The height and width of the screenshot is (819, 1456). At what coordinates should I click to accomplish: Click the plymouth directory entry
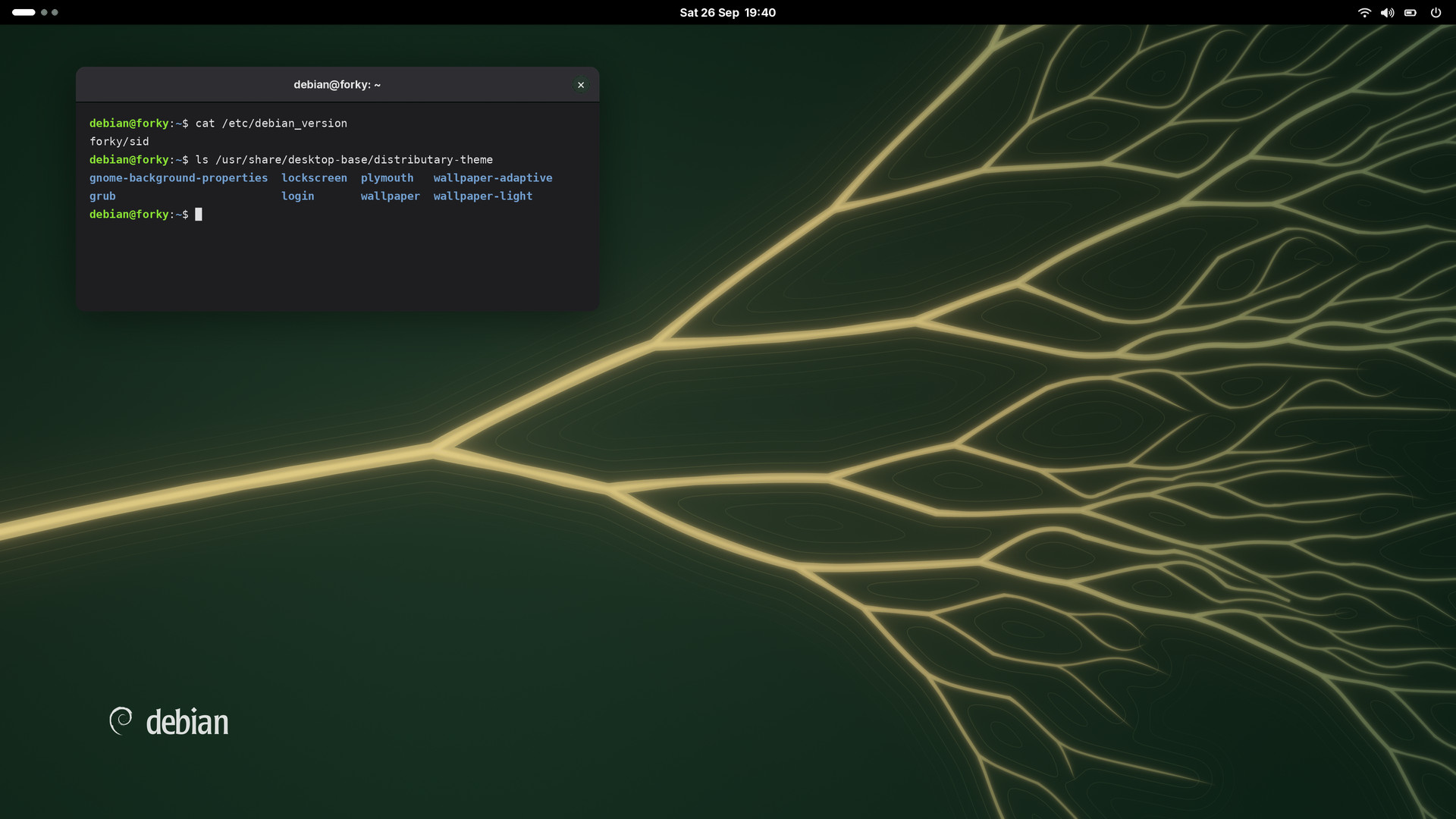coord(387,178)
